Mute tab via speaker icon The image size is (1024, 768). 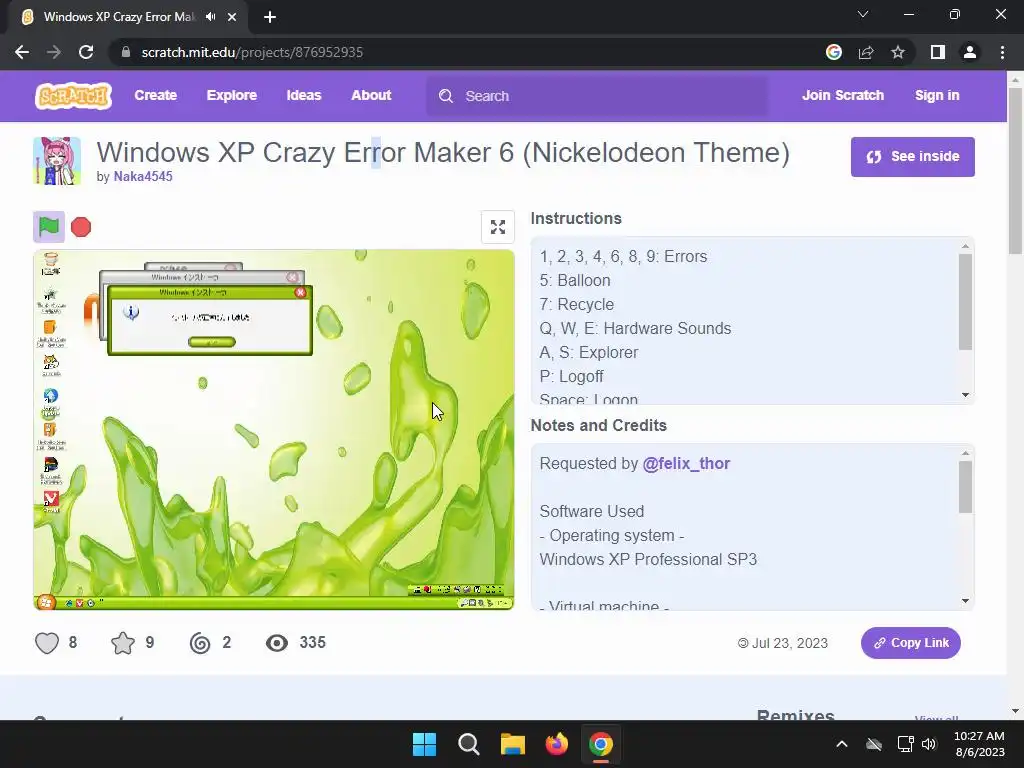[x=210, y=17]
